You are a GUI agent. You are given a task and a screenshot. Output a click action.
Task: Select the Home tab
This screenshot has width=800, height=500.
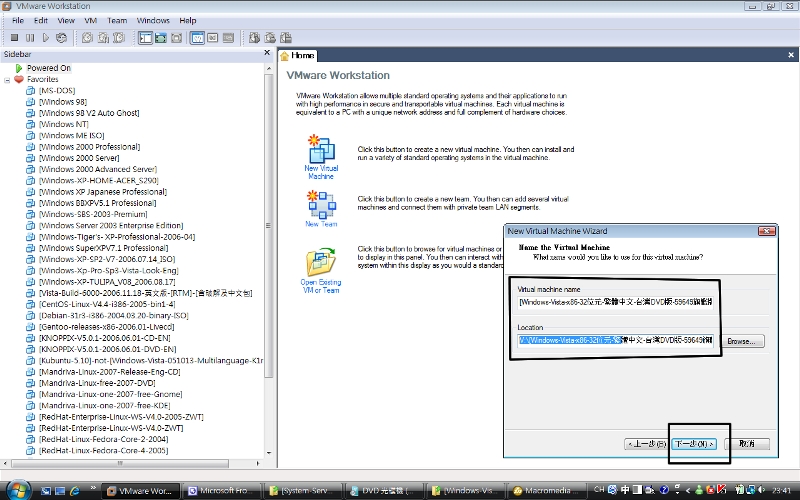(298, 56)
